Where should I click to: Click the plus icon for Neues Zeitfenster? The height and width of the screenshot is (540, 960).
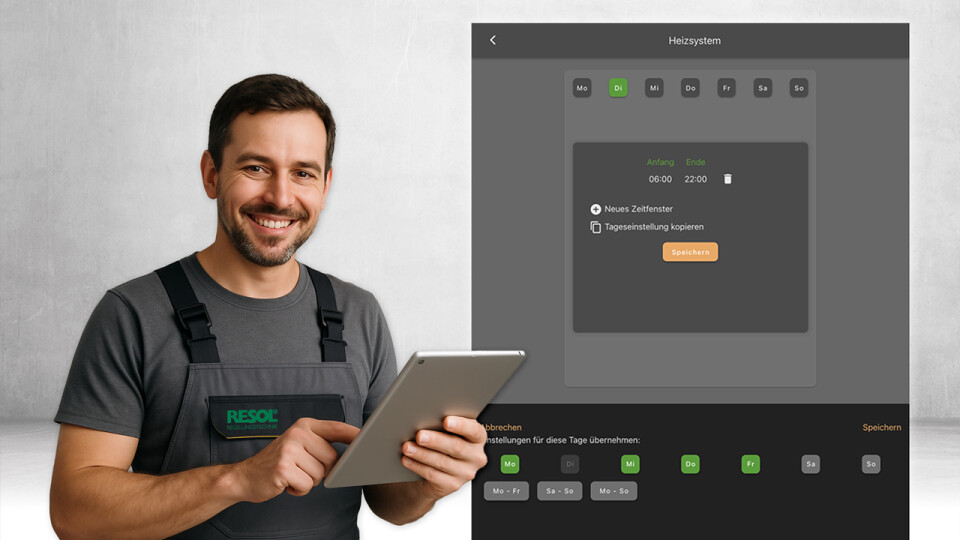(596, 209)
